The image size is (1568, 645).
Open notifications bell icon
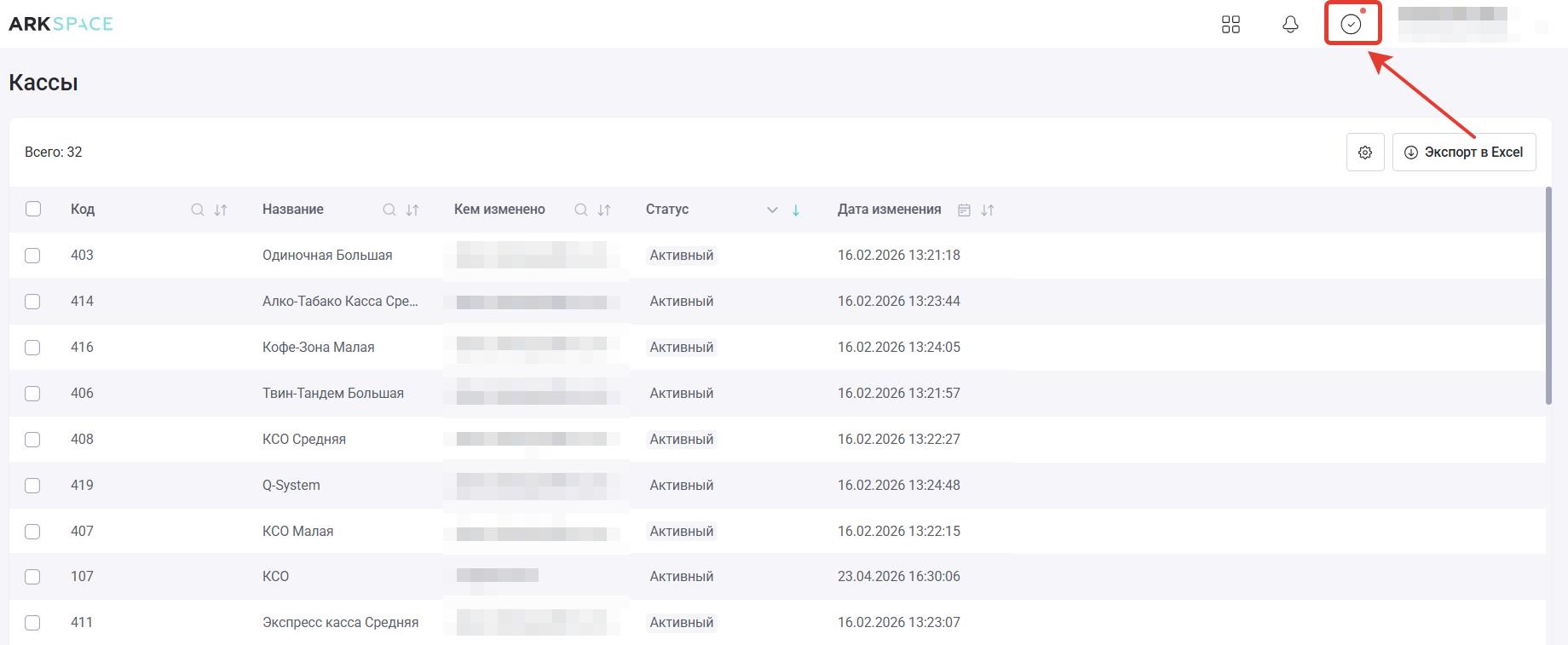coord(1290,25)
